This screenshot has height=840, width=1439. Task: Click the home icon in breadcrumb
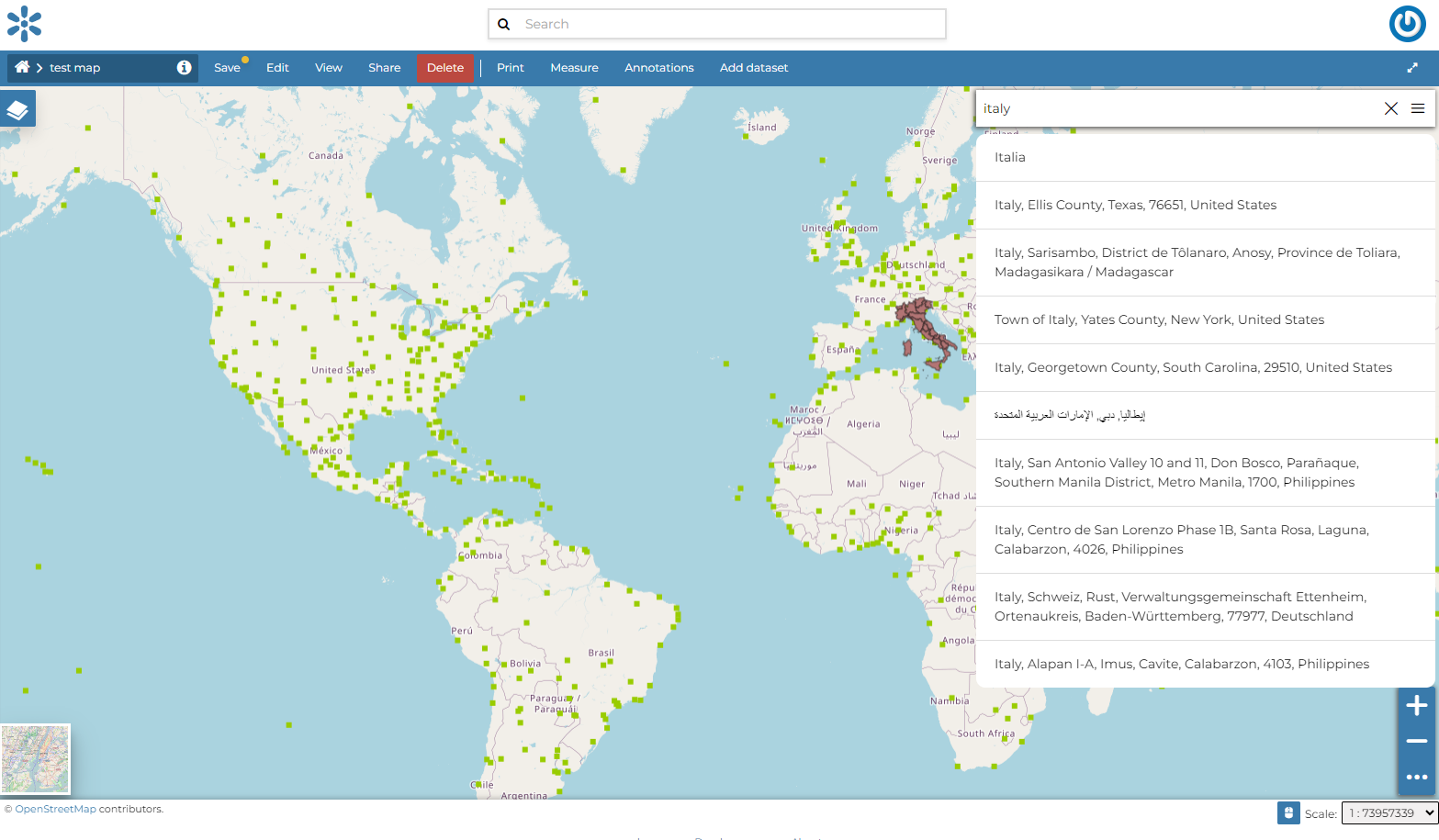click(22, 67)
